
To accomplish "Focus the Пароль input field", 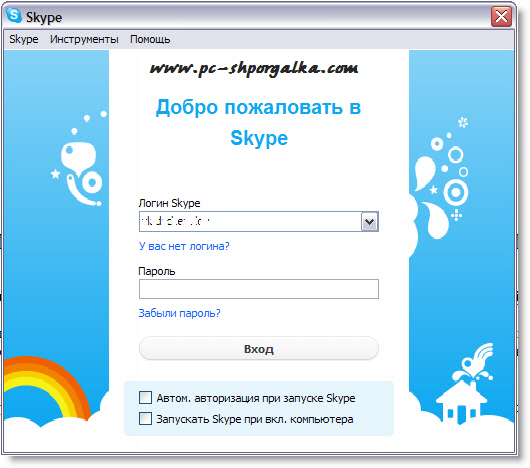I will point(259,289).
